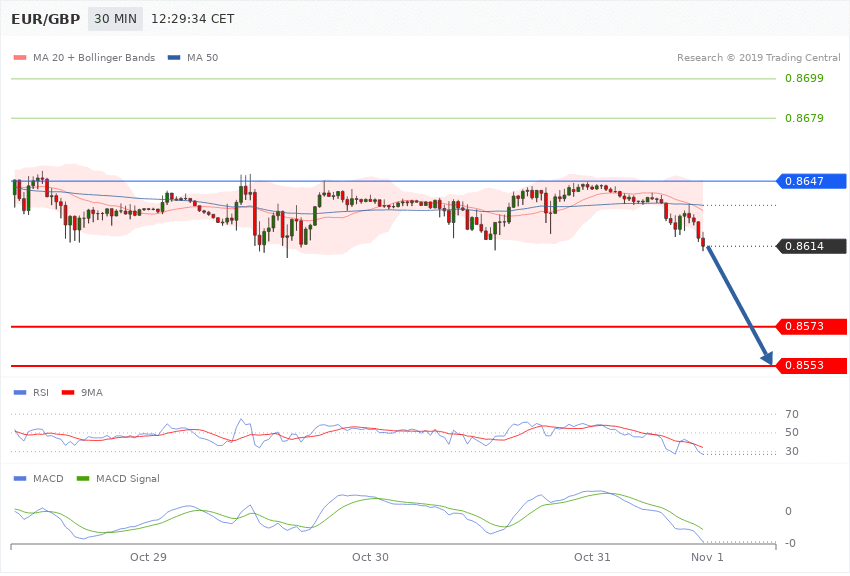Click the RSI 70 axis value
The height and width of the screenshot is (576, 850).
pos(791,415)
